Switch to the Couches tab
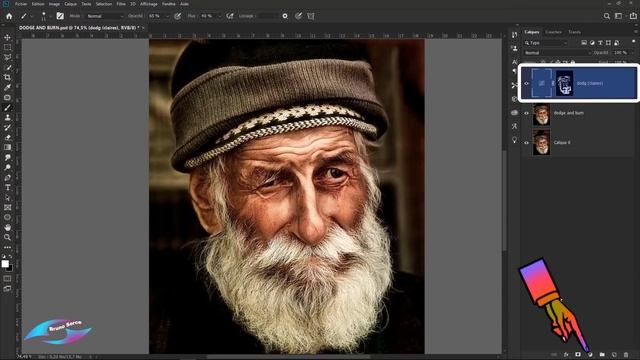The height and width of the screenshot is (360, 640). click(553, 32)
